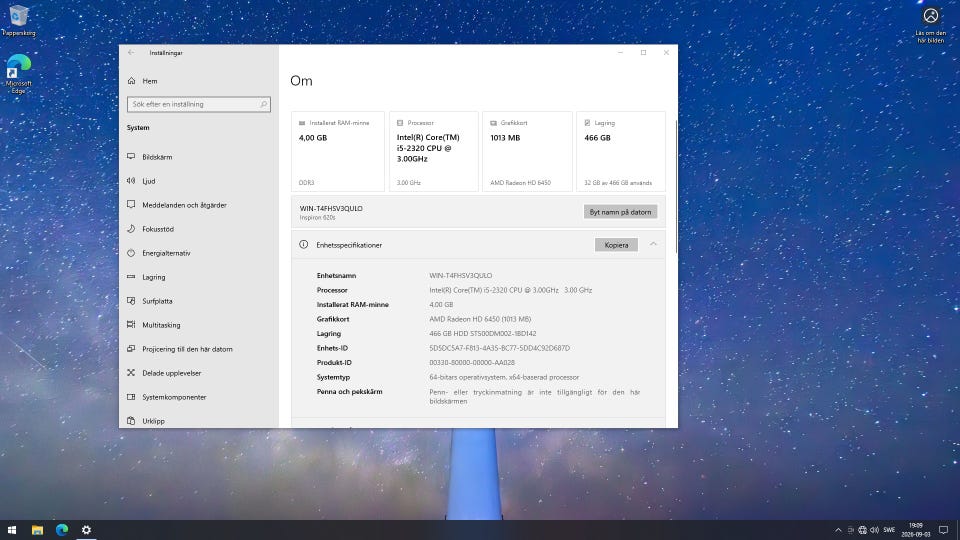Open the notification center icon
This screenshot has height=540, width=960.
tap(943, 530)
